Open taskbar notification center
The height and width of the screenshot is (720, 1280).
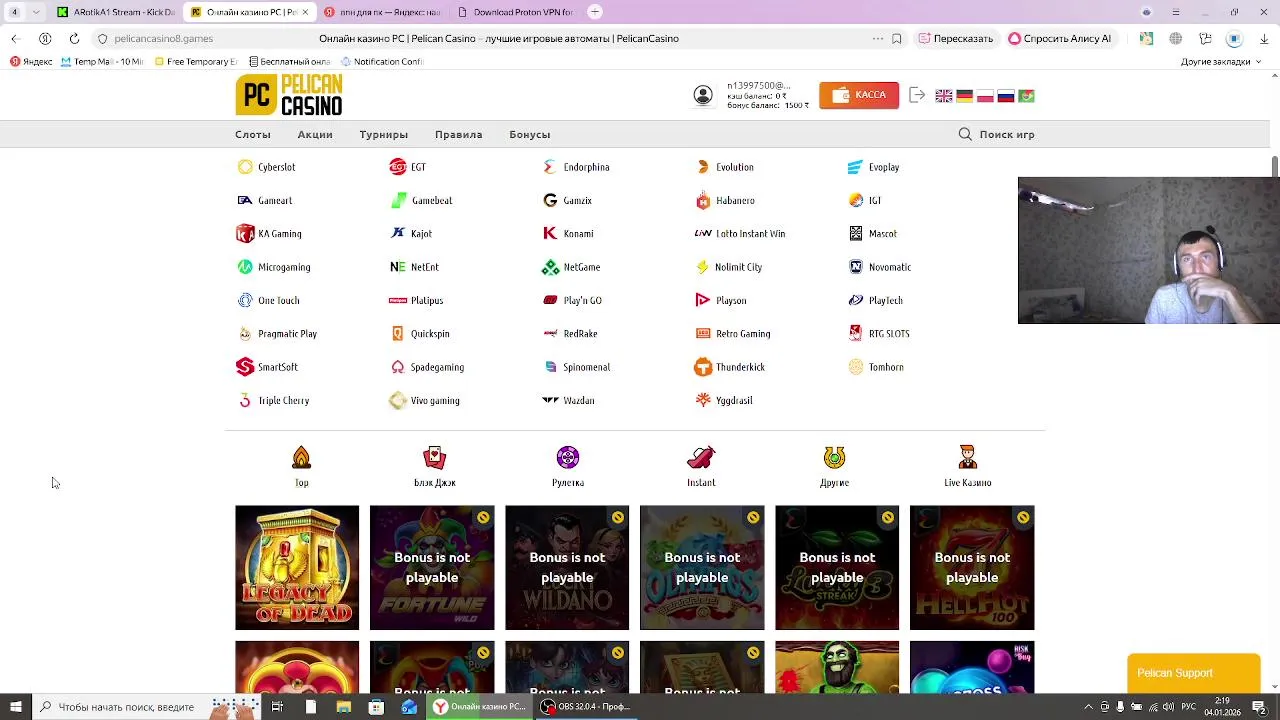[1259, 706]
